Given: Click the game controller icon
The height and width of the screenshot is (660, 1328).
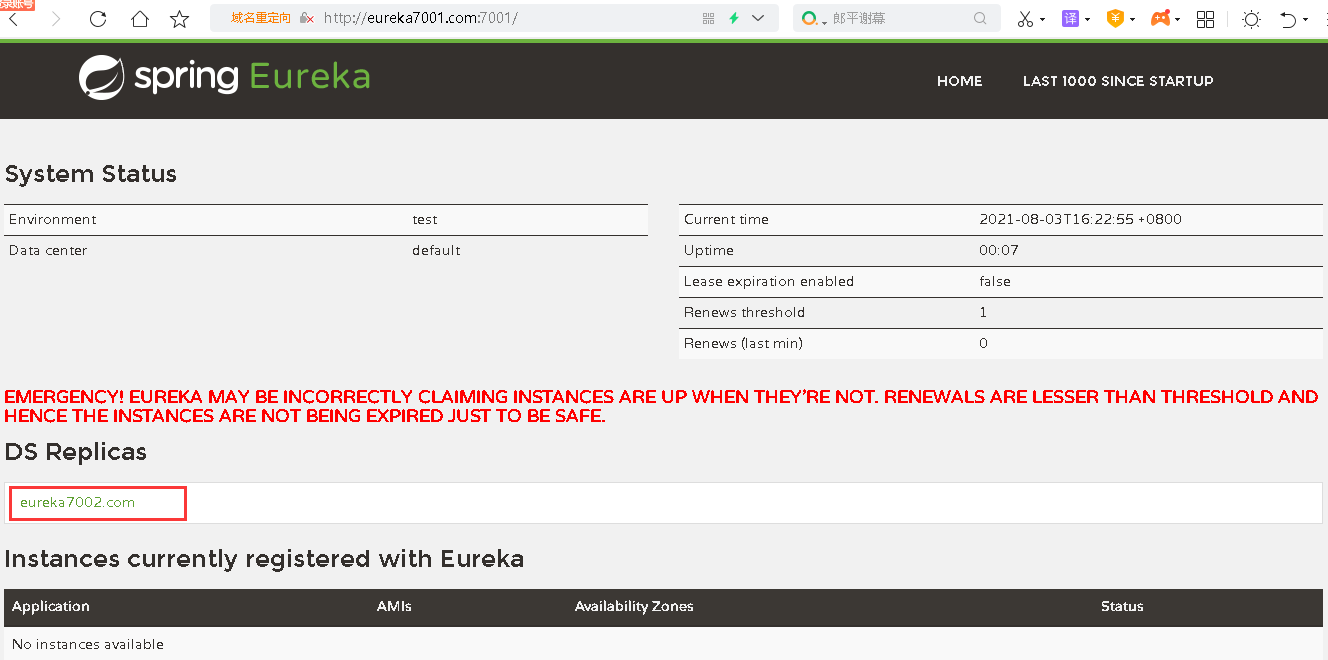Looking at the screenshot, I should point(1160,18).
